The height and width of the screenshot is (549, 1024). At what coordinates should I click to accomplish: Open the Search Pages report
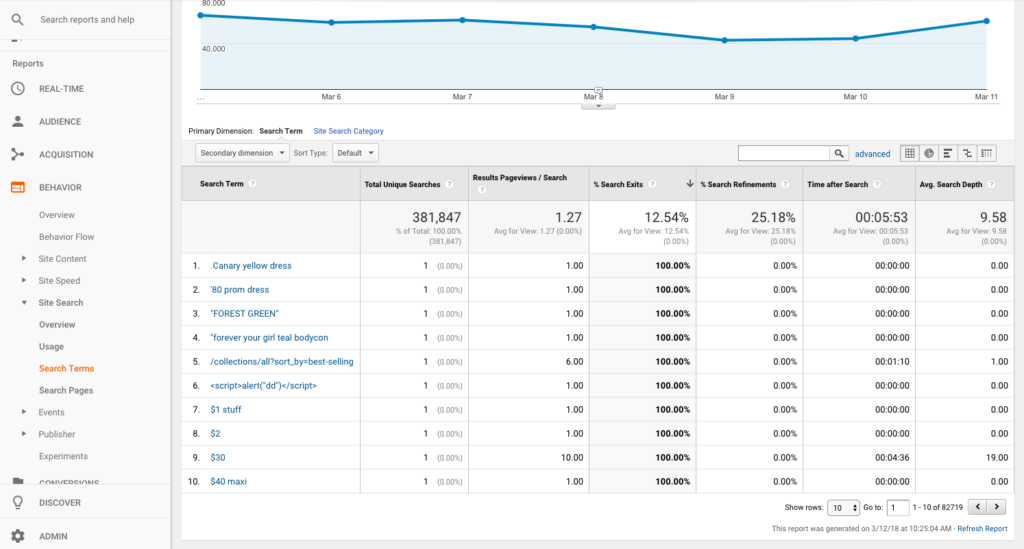point(66,390)
